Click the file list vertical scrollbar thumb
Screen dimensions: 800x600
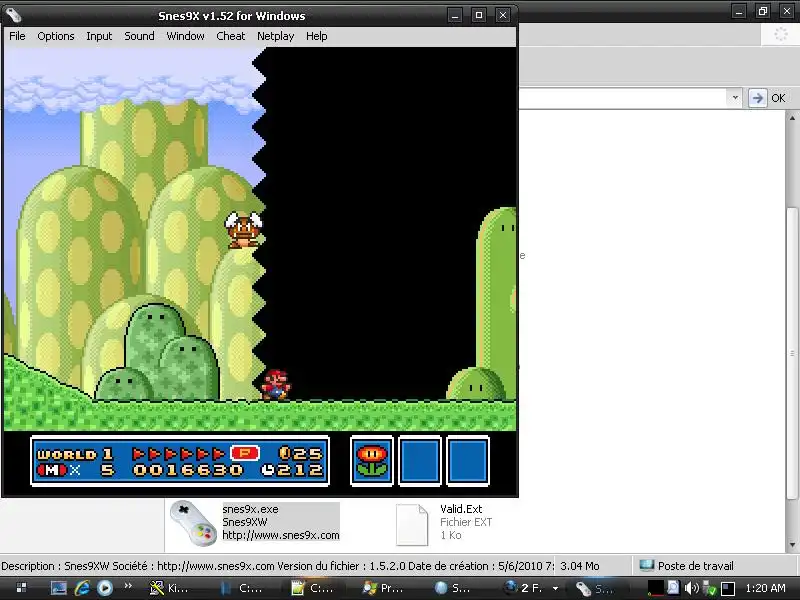(792, 353)
